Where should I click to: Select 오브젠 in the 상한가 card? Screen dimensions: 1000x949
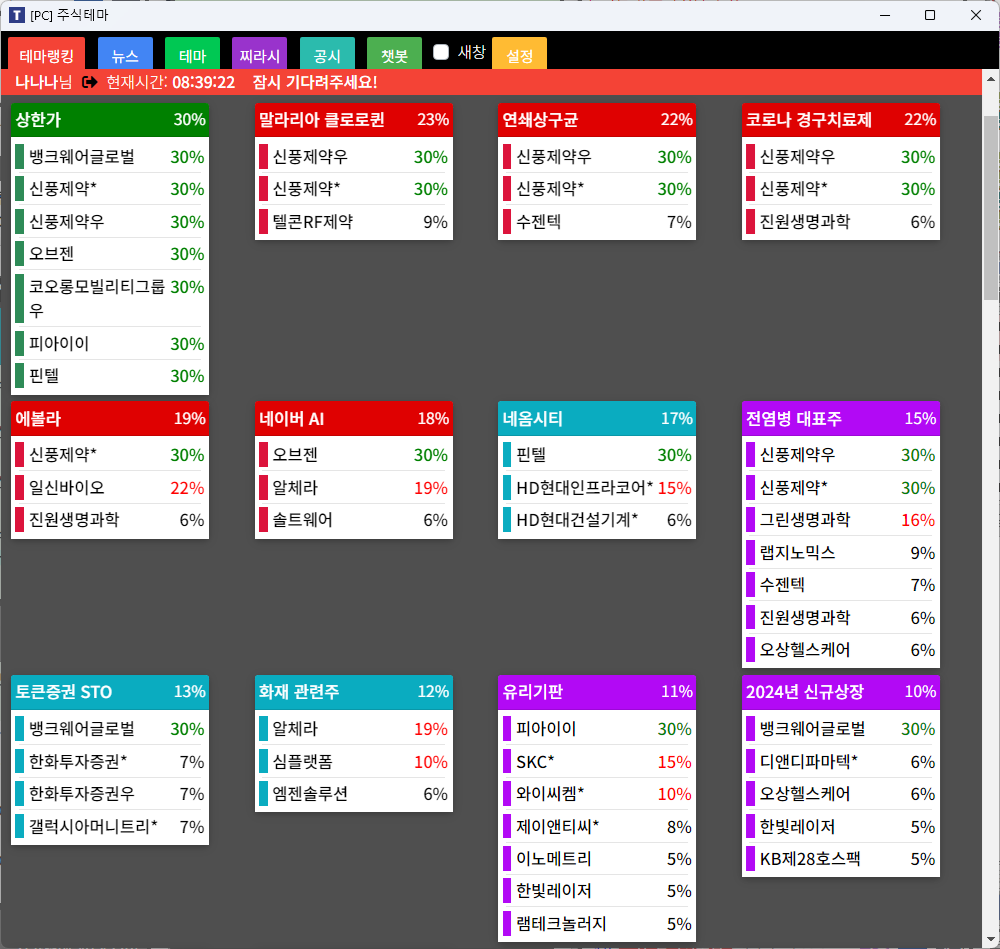[110, 254]
